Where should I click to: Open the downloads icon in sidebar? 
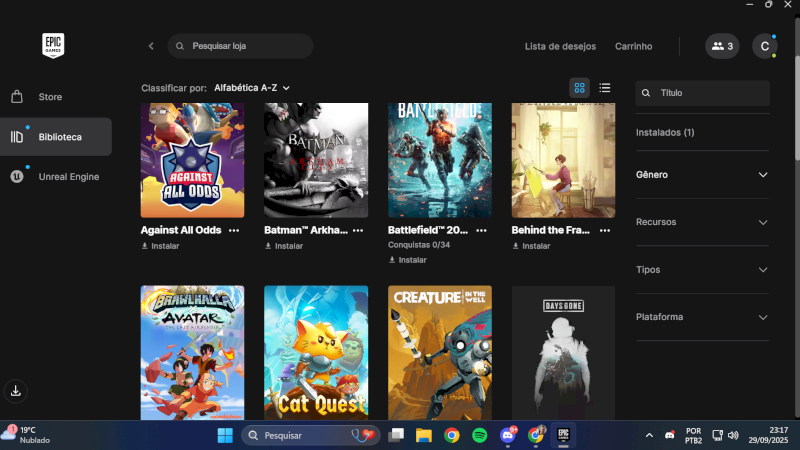pyautogui.click(x=17, y=390)
